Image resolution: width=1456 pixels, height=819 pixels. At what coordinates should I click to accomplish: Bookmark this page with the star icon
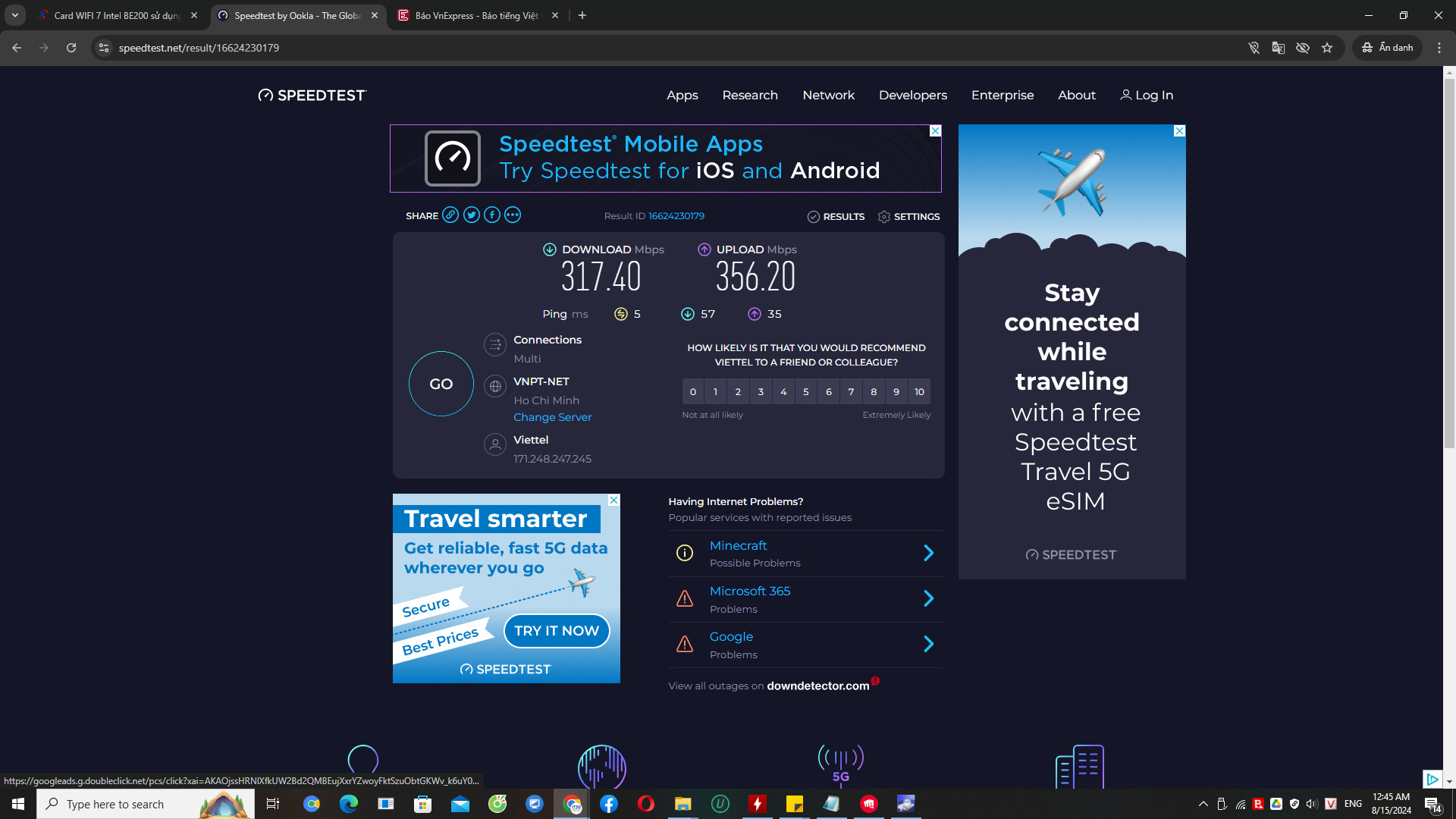[x=1327, y=48]
